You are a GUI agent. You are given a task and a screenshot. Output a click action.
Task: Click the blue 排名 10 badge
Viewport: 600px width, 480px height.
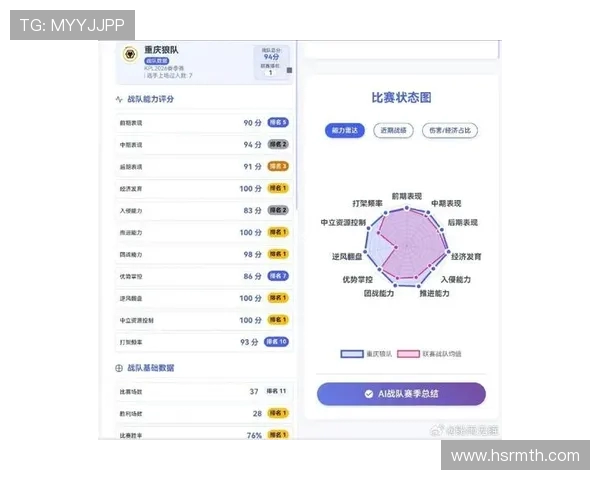click(276, 342)
